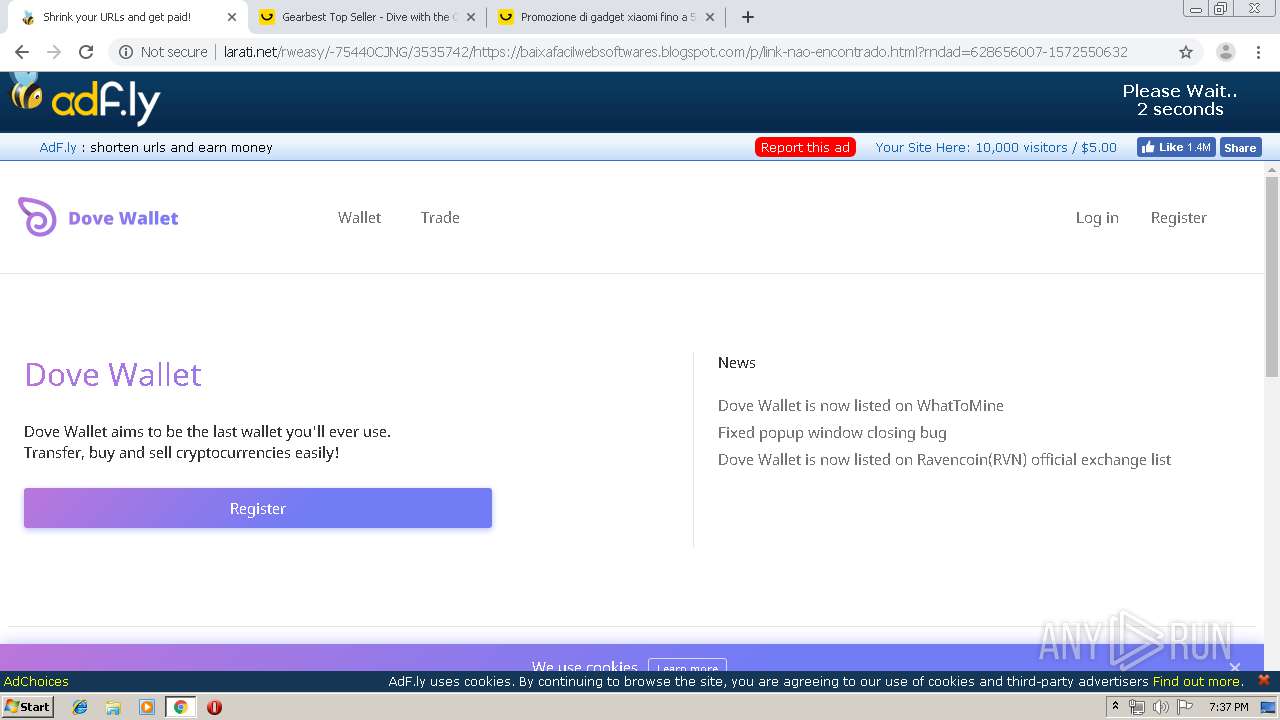This screenshot has width=1280, height=720.
Task: Select the Shrink your URLs tab
Action: coord(128,17)
